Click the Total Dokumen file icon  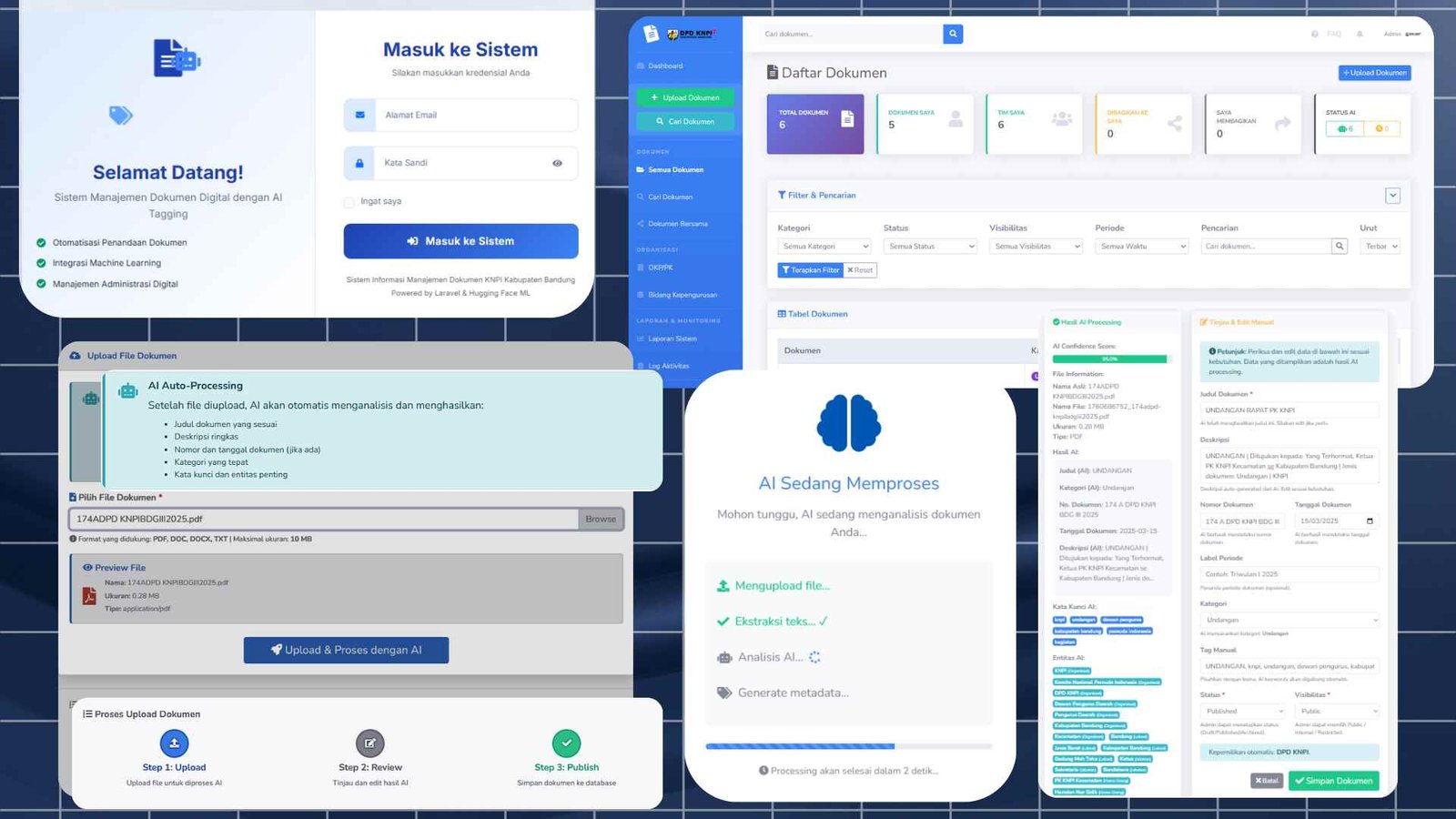coord(847,119)
